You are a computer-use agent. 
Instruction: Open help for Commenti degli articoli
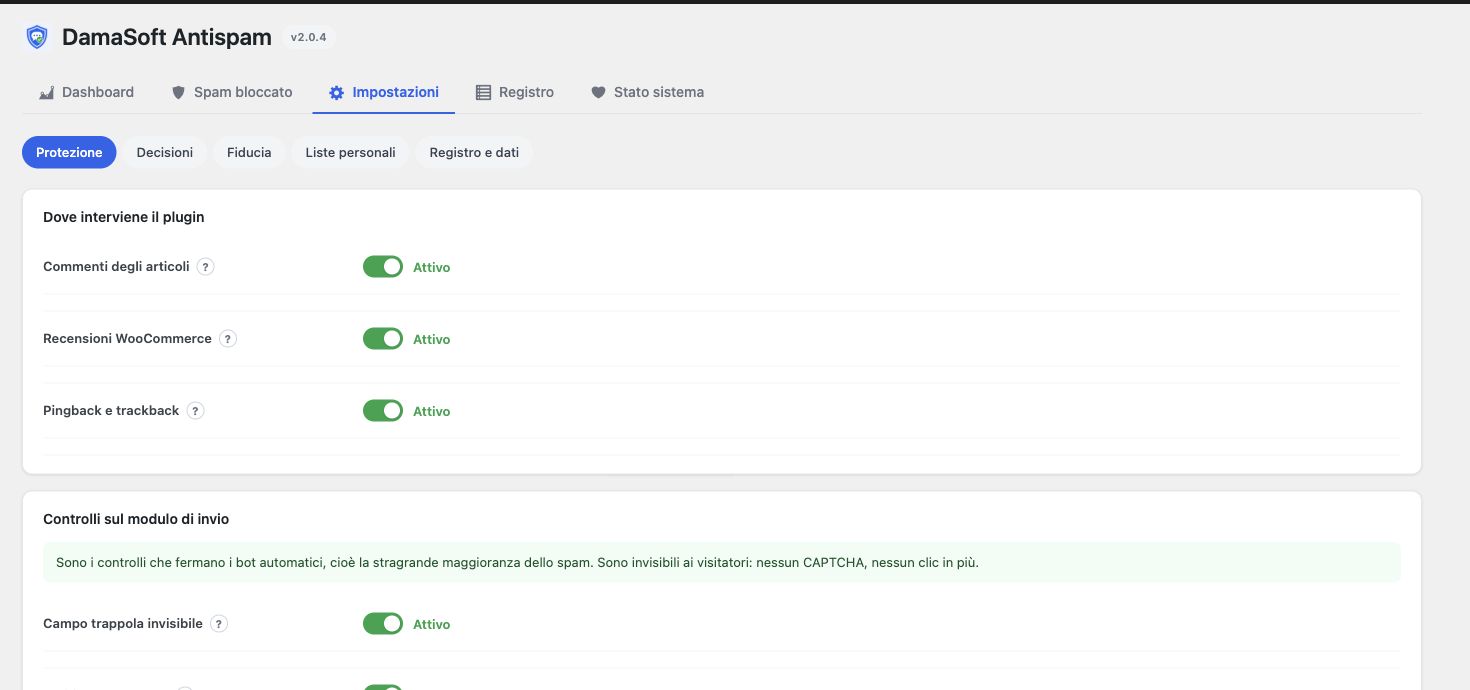coord(205,267)
